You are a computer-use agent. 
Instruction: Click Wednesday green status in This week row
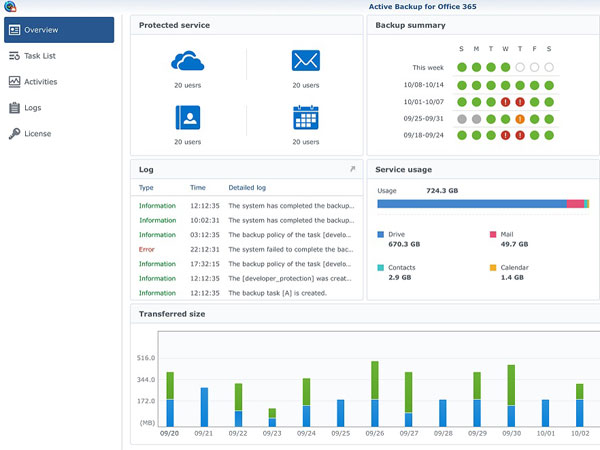click(505, 67)
